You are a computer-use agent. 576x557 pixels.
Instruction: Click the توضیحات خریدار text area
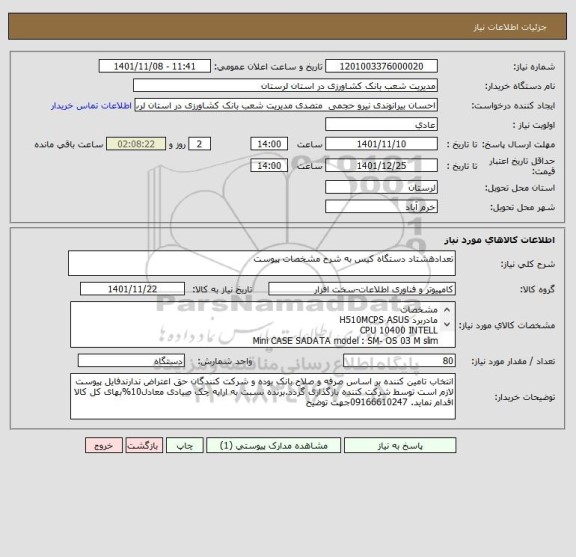click(x=263, y=396)
